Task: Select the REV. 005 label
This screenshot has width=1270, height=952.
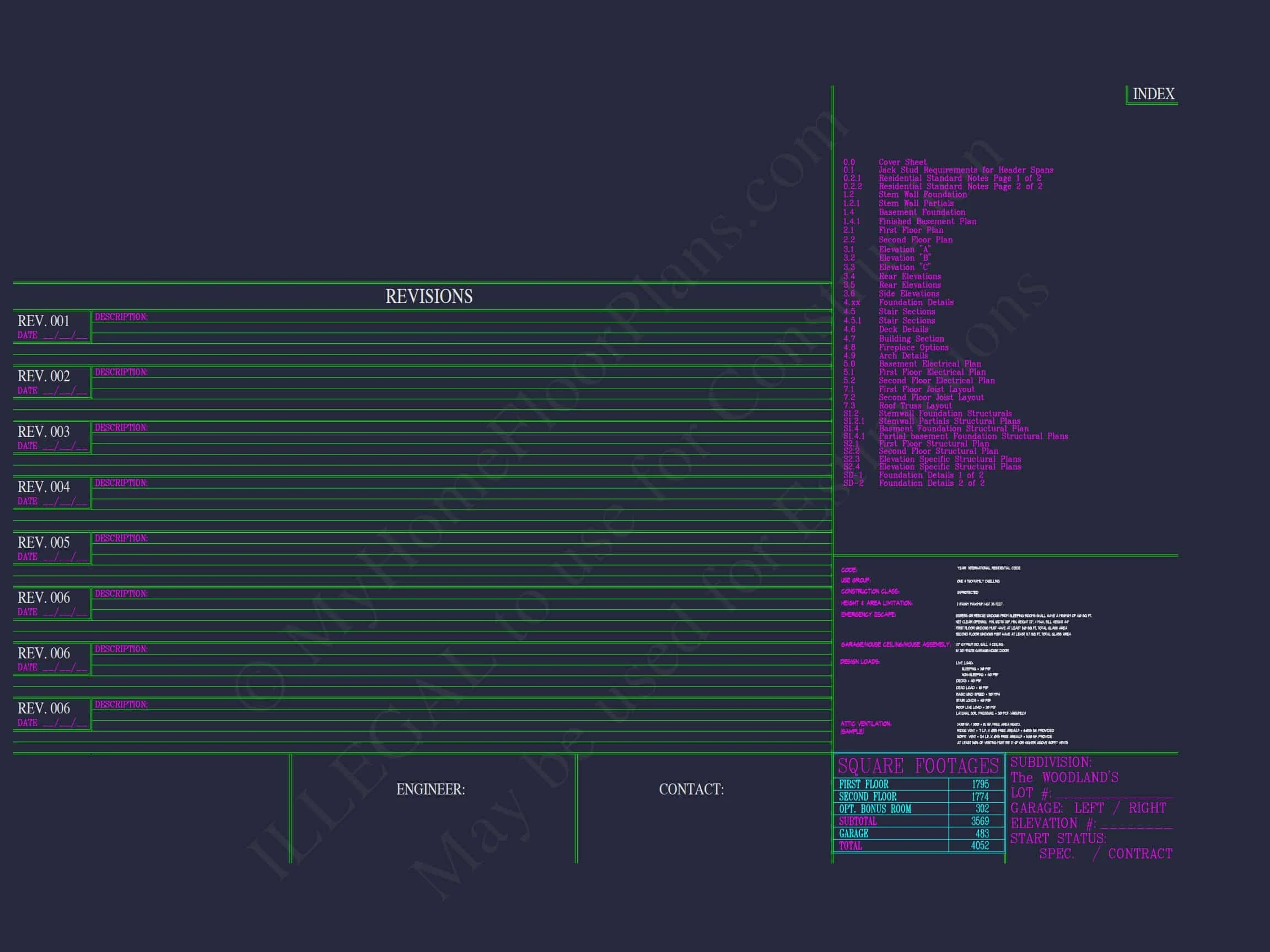Action: [44, 543]
